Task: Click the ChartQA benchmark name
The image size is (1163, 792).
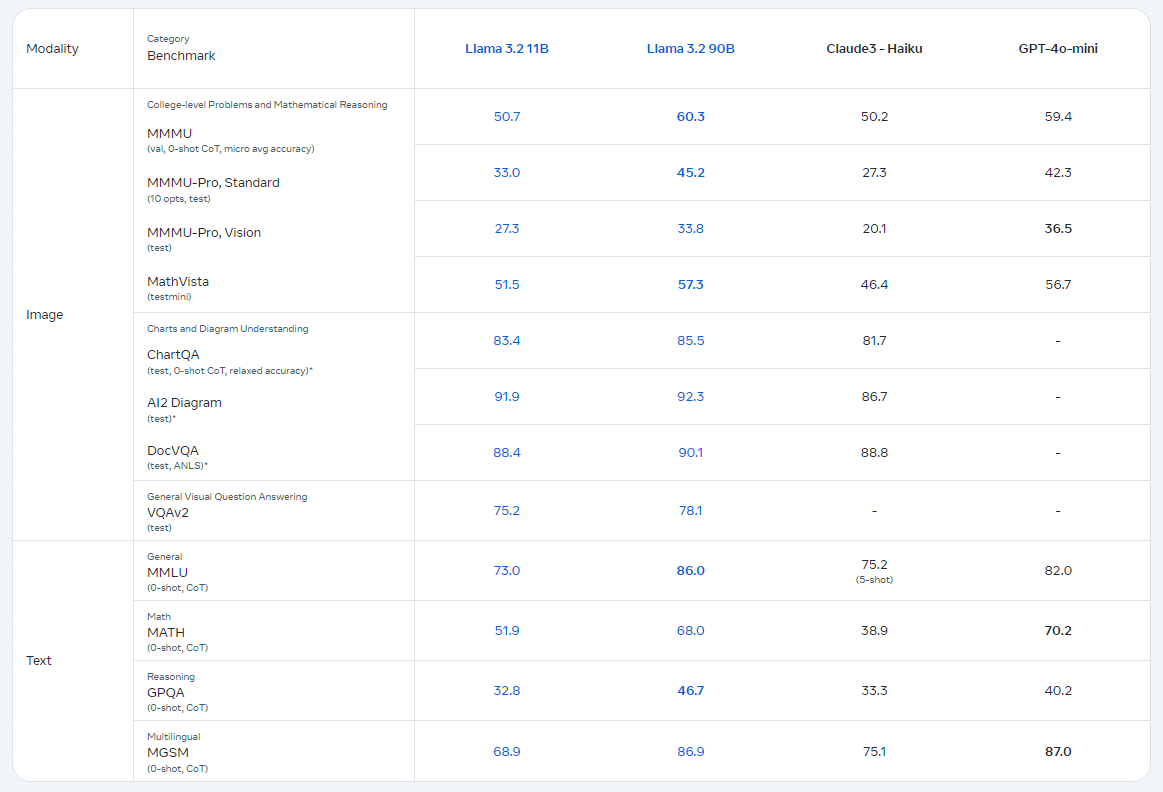Action: 173,354
